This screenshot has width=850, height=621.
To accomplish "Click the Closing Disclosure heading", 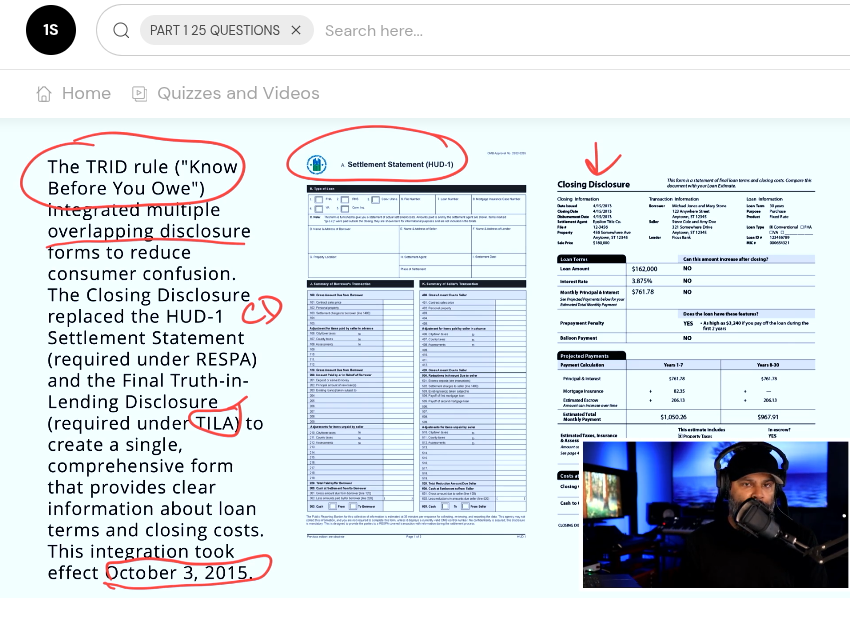I will 593,185.
